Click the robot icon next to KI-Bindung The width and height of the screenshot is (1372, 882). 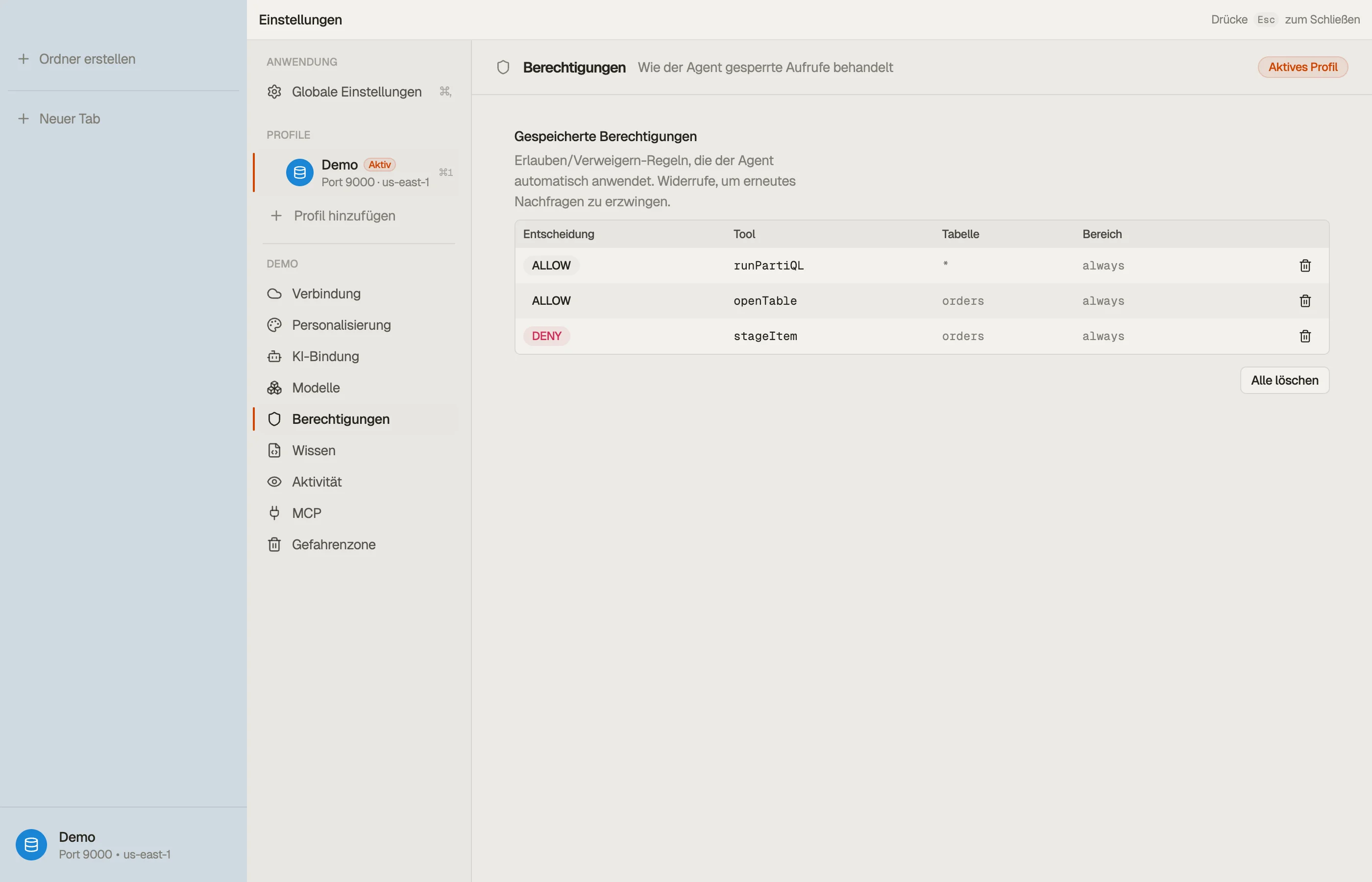click(x=274, y=356)
